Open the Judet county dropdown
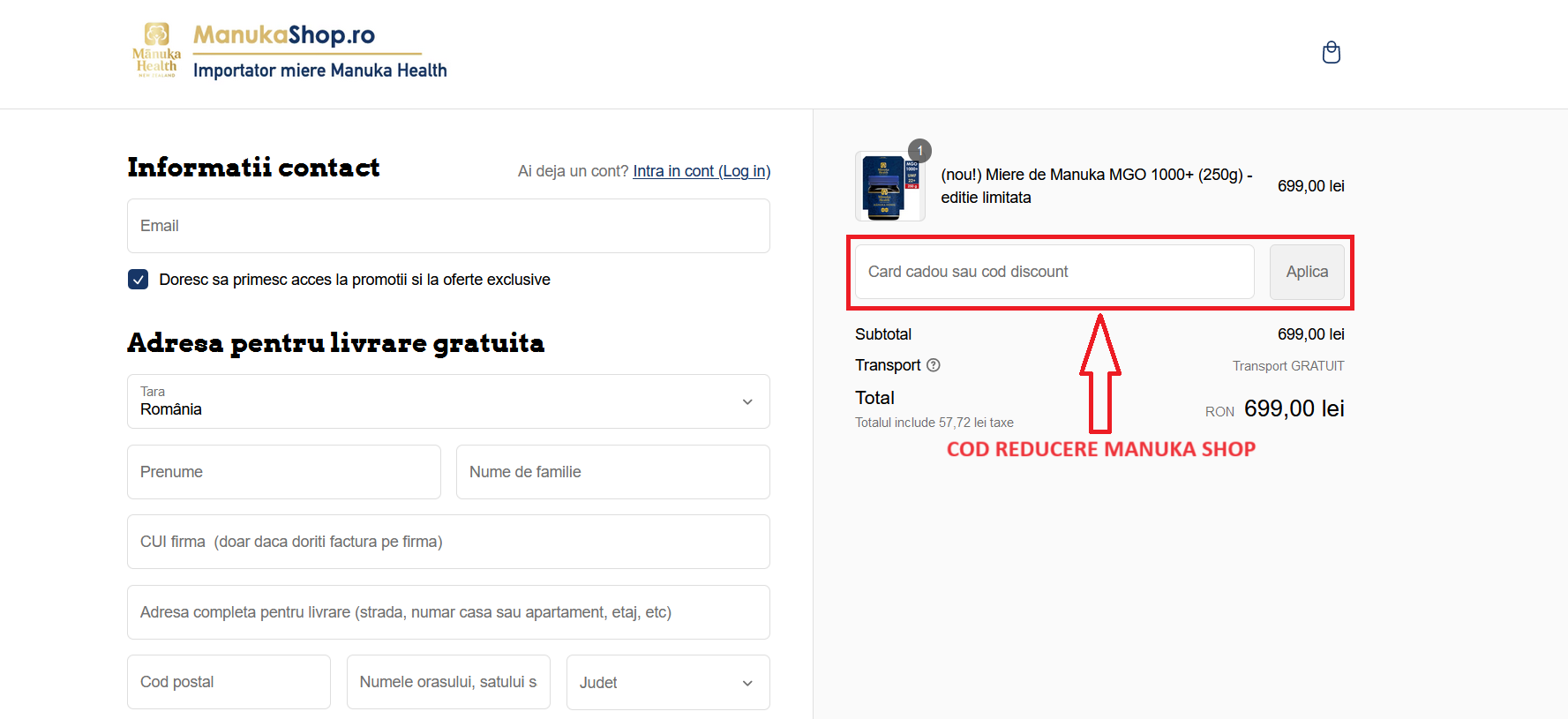The image size is (1568, 719). click(x=668, y=682)
